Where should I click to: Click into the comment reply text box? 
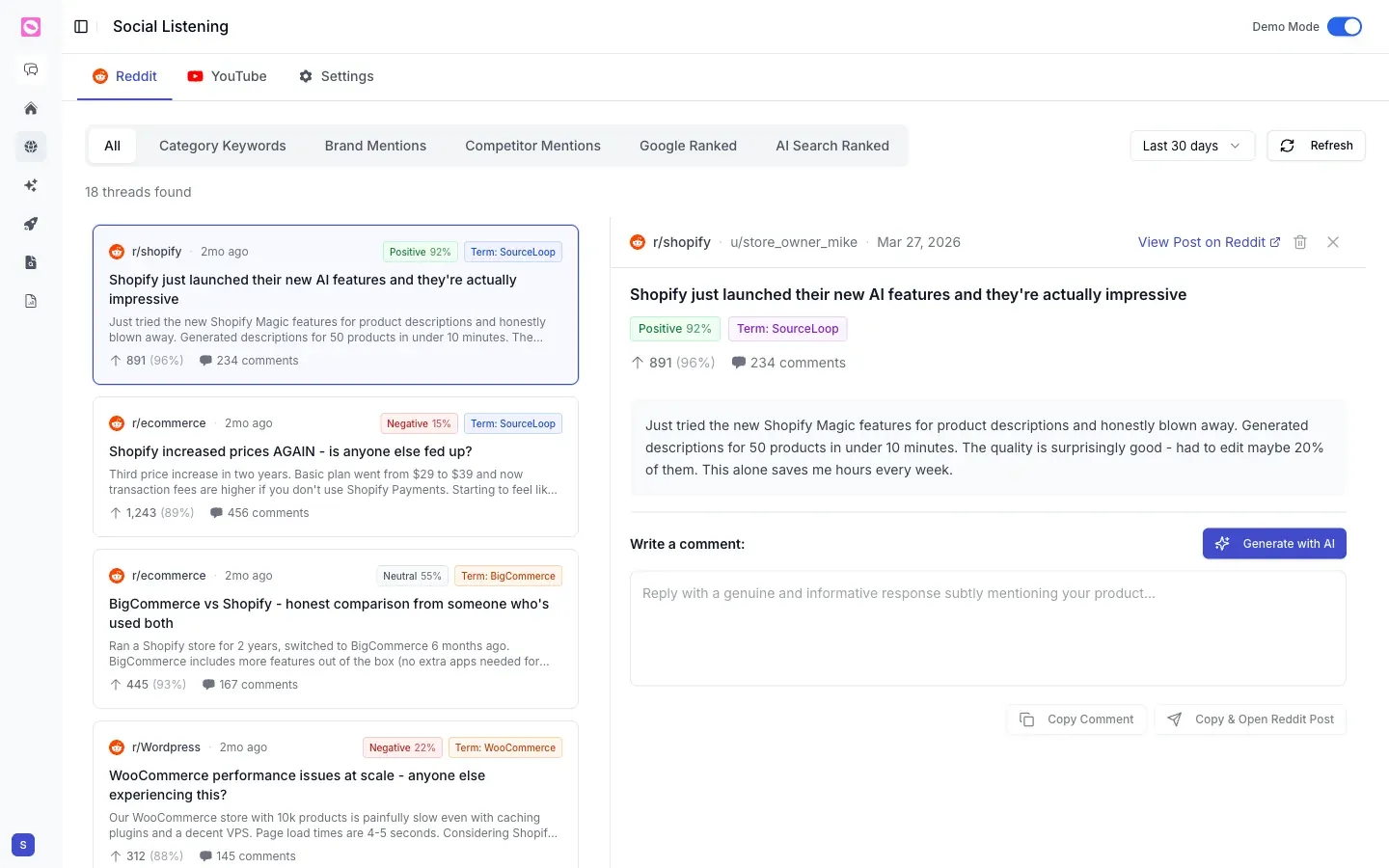pos(988,629)
